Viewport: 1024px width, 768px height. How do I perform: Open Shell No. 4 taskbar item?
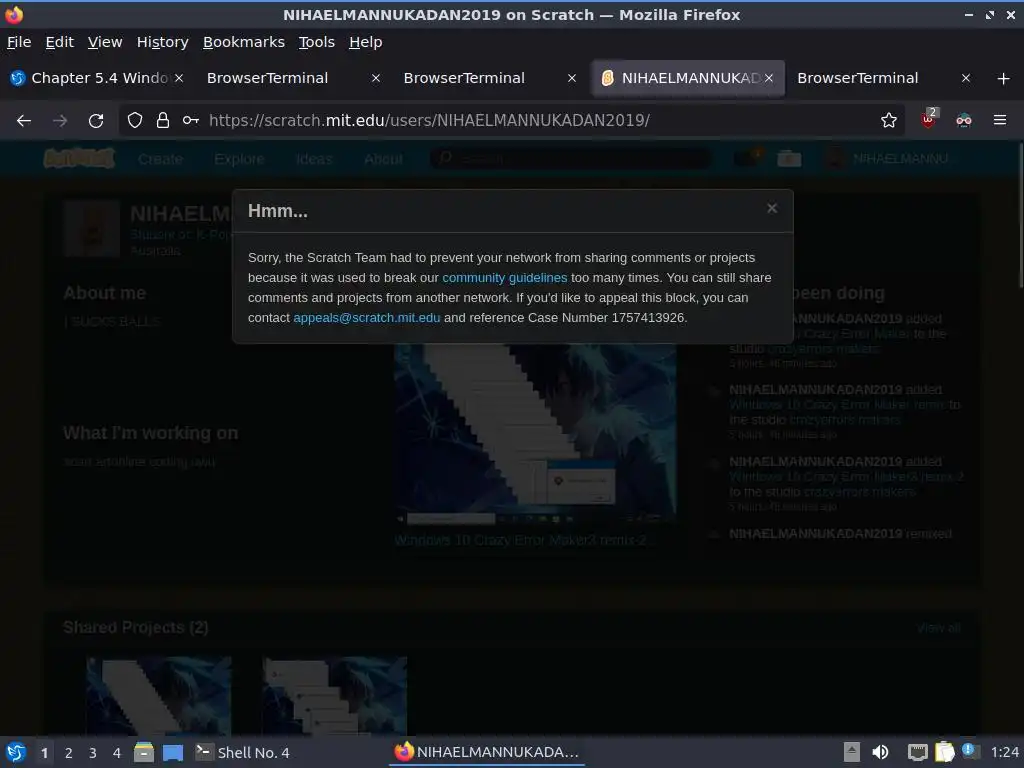click(242, 752)
